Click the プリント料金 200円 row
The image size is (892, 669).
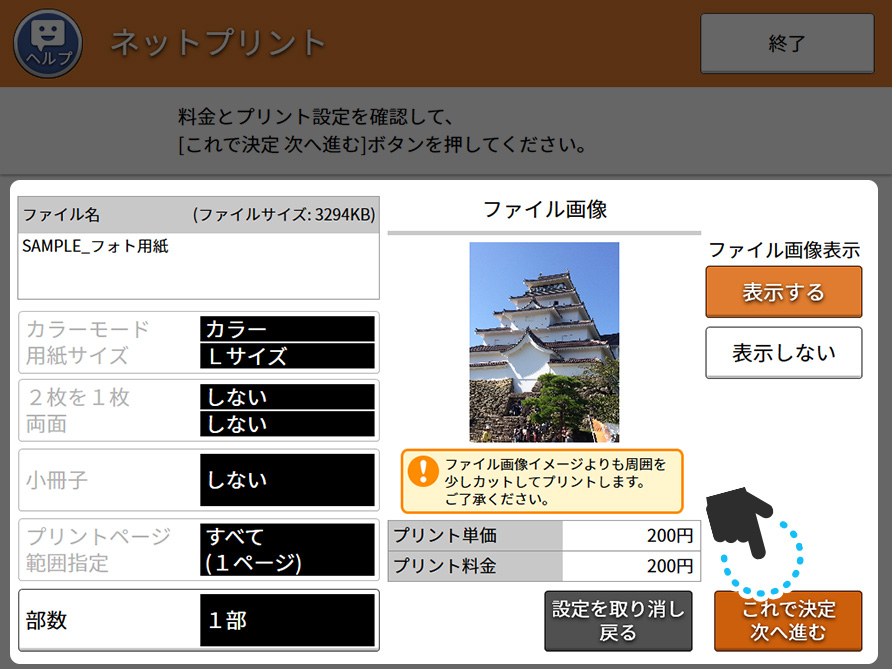544,566
